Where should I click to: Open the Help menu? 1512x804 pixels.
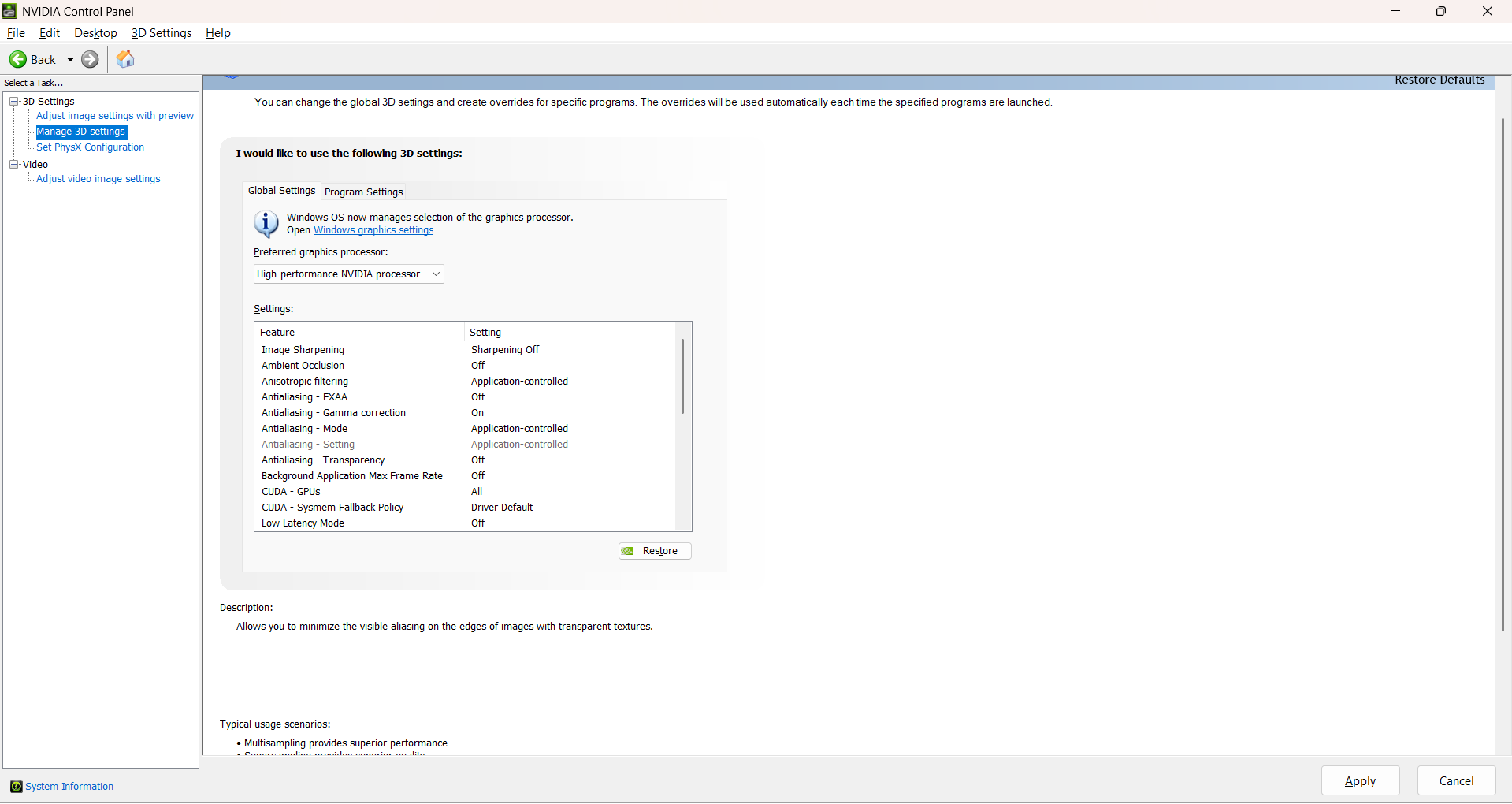tap(218, 33)
